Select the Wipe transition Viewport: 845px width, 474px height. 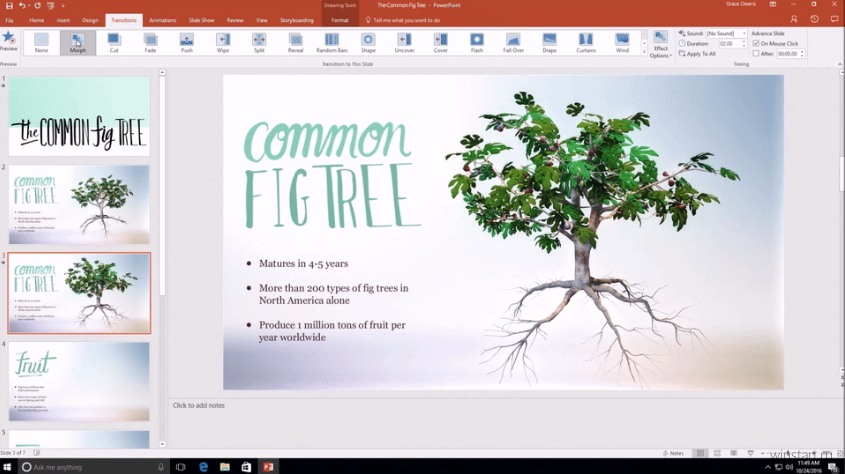[223, 43]
